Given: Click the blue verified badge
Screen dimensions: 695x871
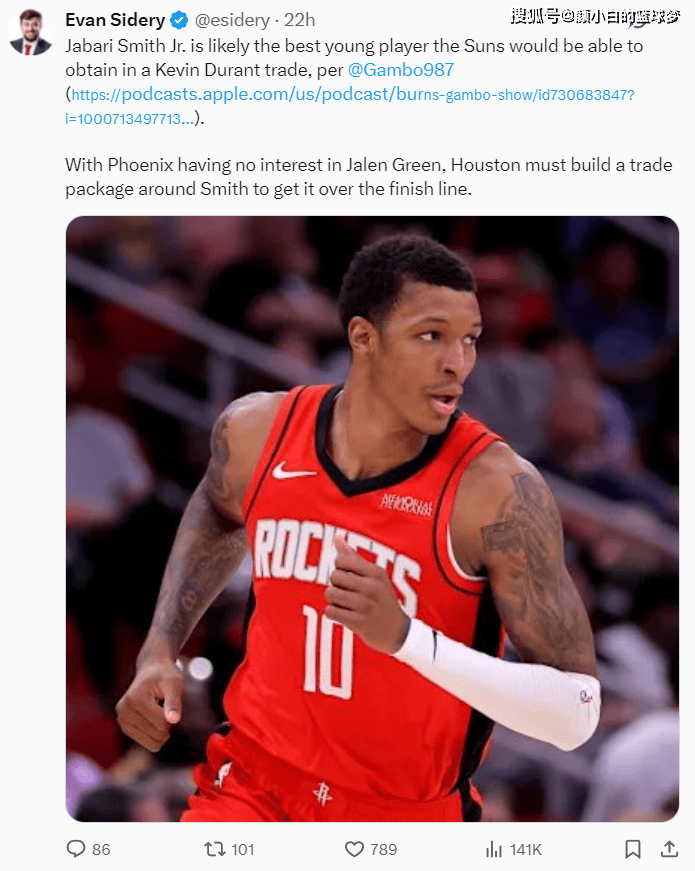Looking at the screenshot, I should tap(179, 21).
